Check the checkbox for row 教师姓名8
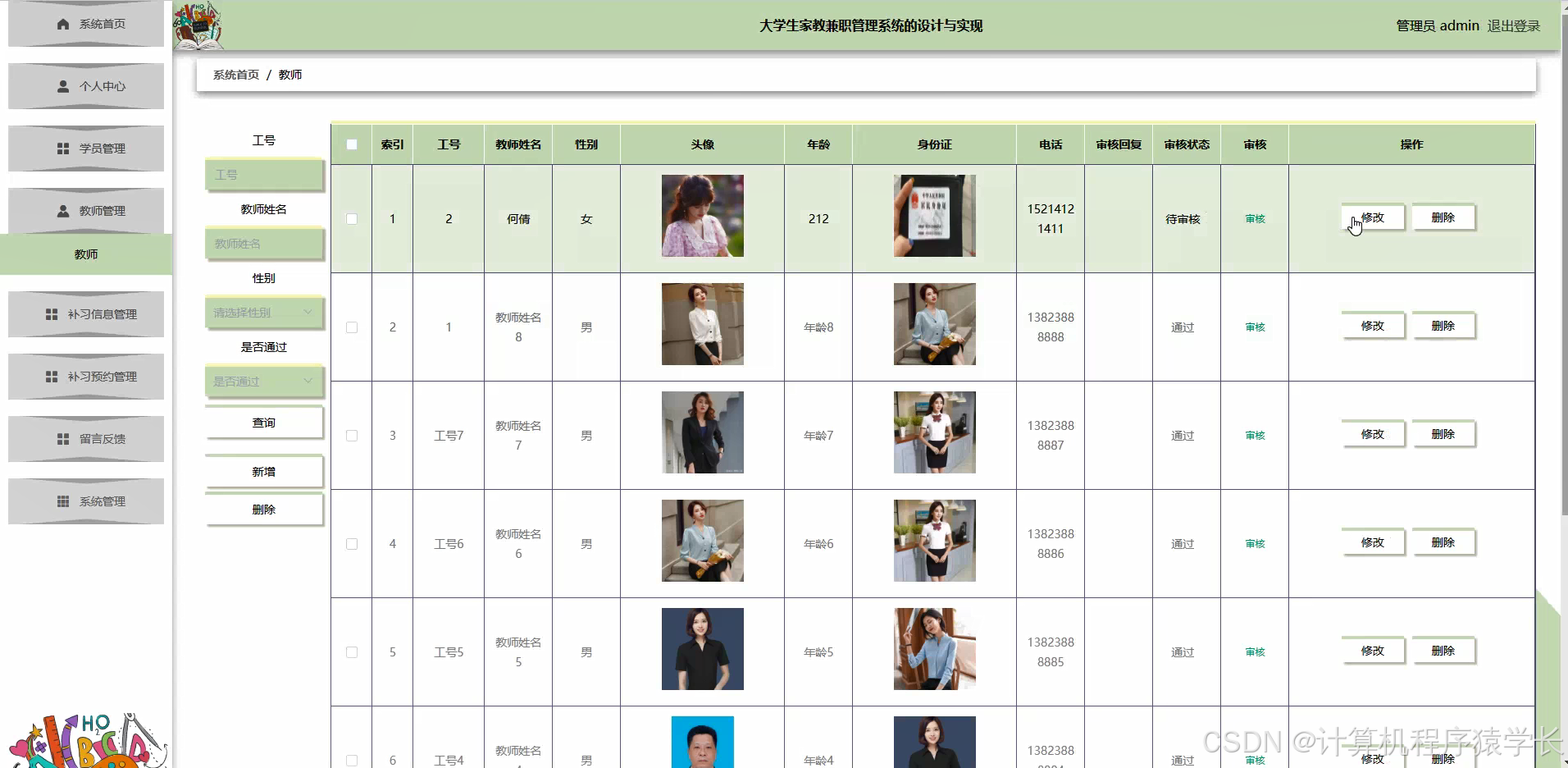The image size is (1568, 768). (x=352, y=327)
